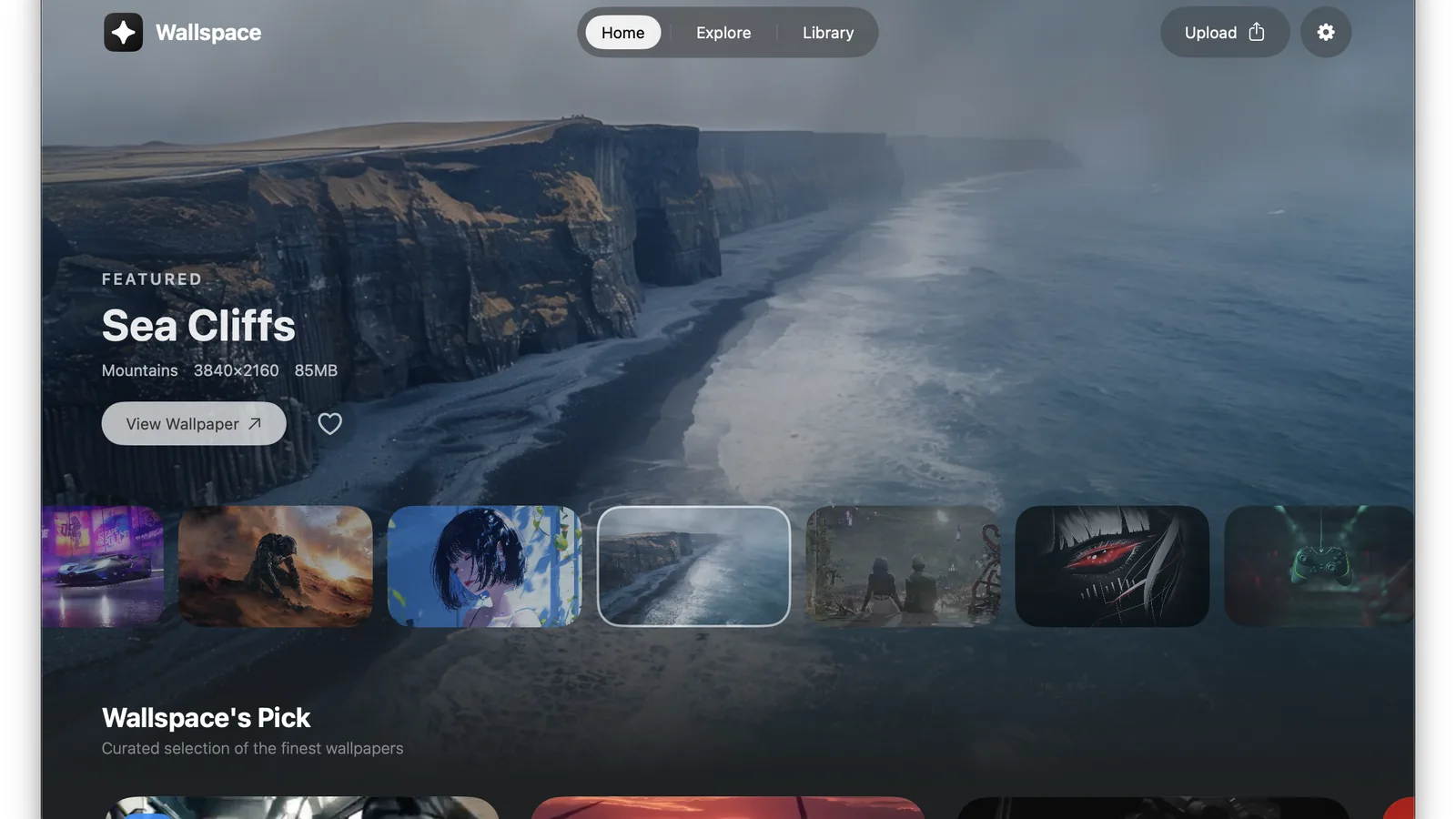This screenshot has height=819, width=1456.
Task: Click the FEATURED label
Action: point(152,279)
